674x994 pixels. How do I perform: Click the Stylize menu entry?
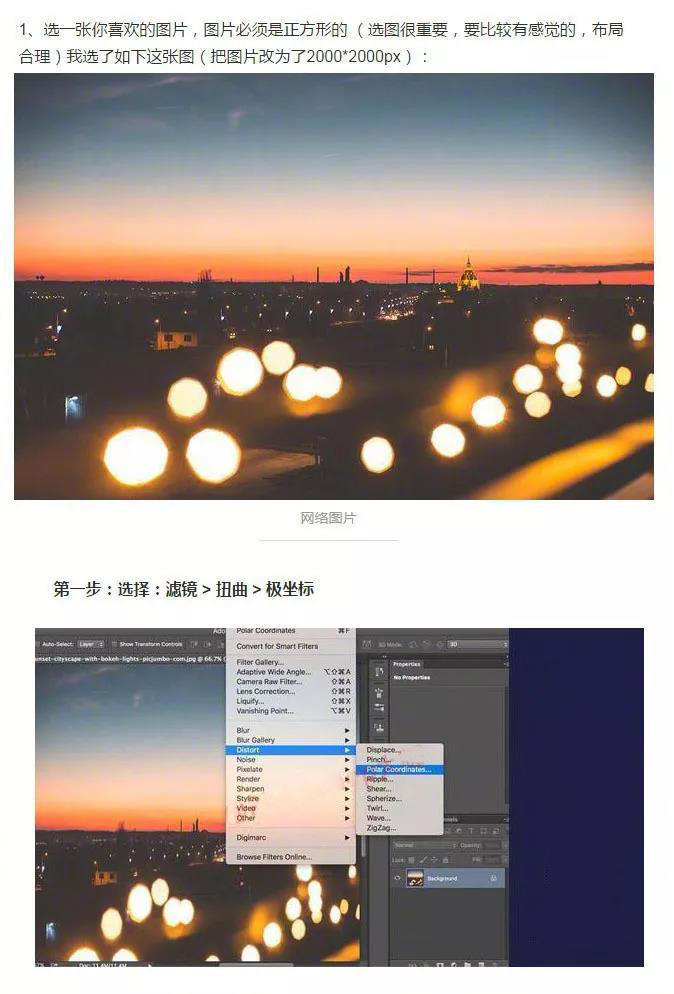[291, 799]
